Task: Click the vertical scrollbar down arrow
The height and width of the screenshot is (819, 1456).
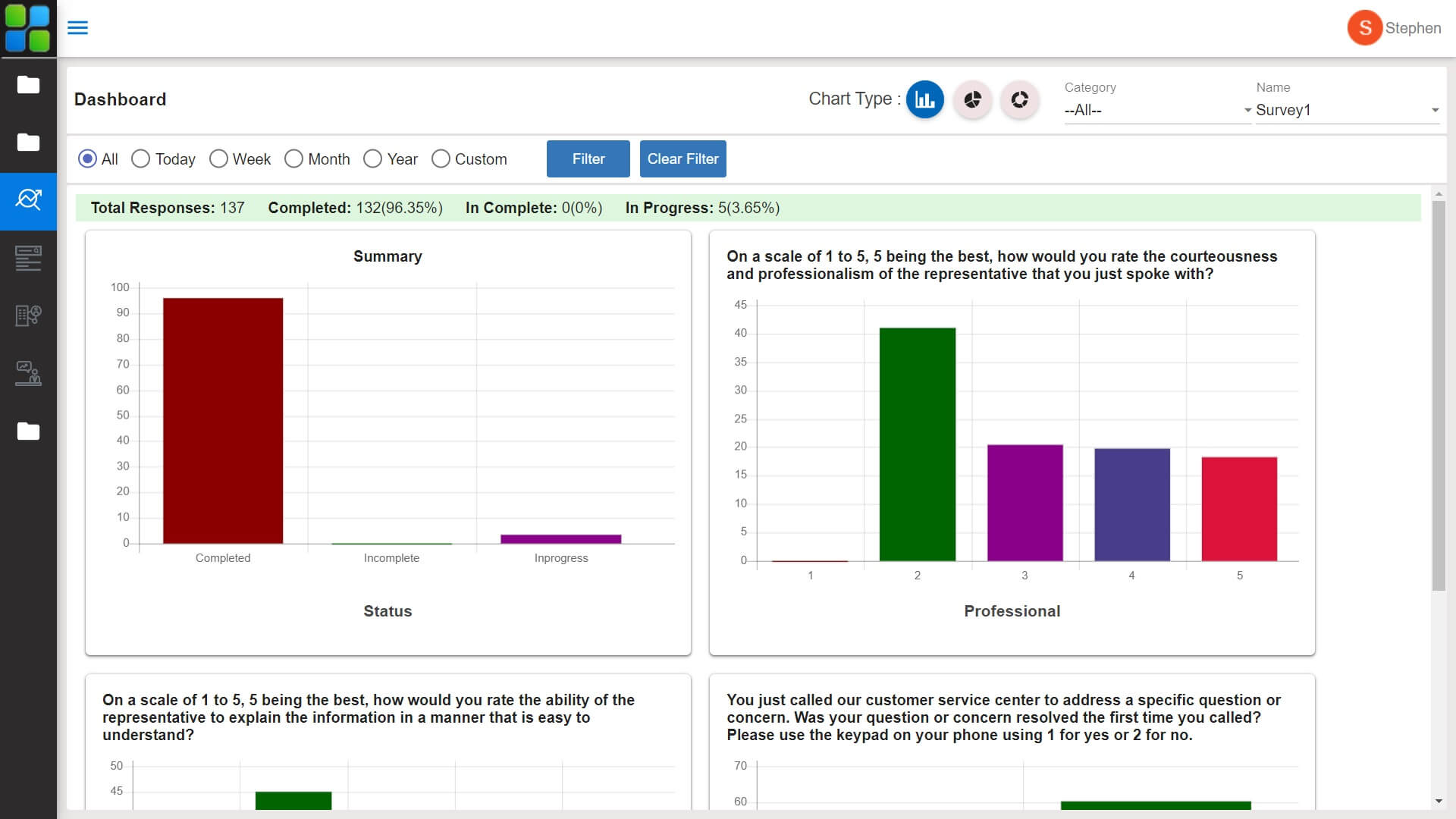Action: pos(1439,802)
